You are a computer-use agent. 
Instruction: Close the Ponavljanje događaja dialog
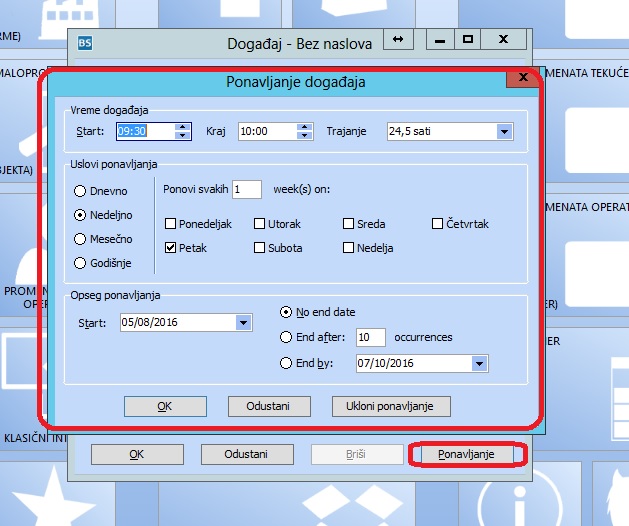521,79
